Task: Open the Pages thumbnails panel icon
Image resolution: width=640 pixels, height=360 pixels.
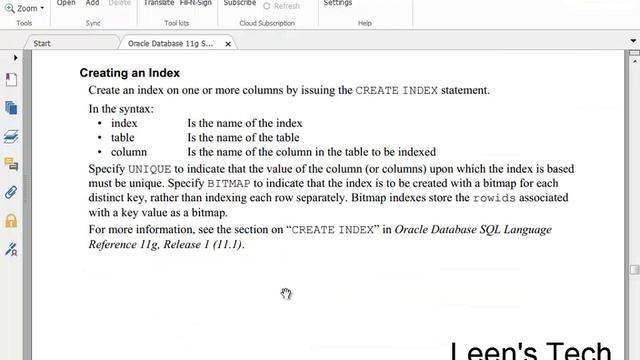Action: coord(11,108)
